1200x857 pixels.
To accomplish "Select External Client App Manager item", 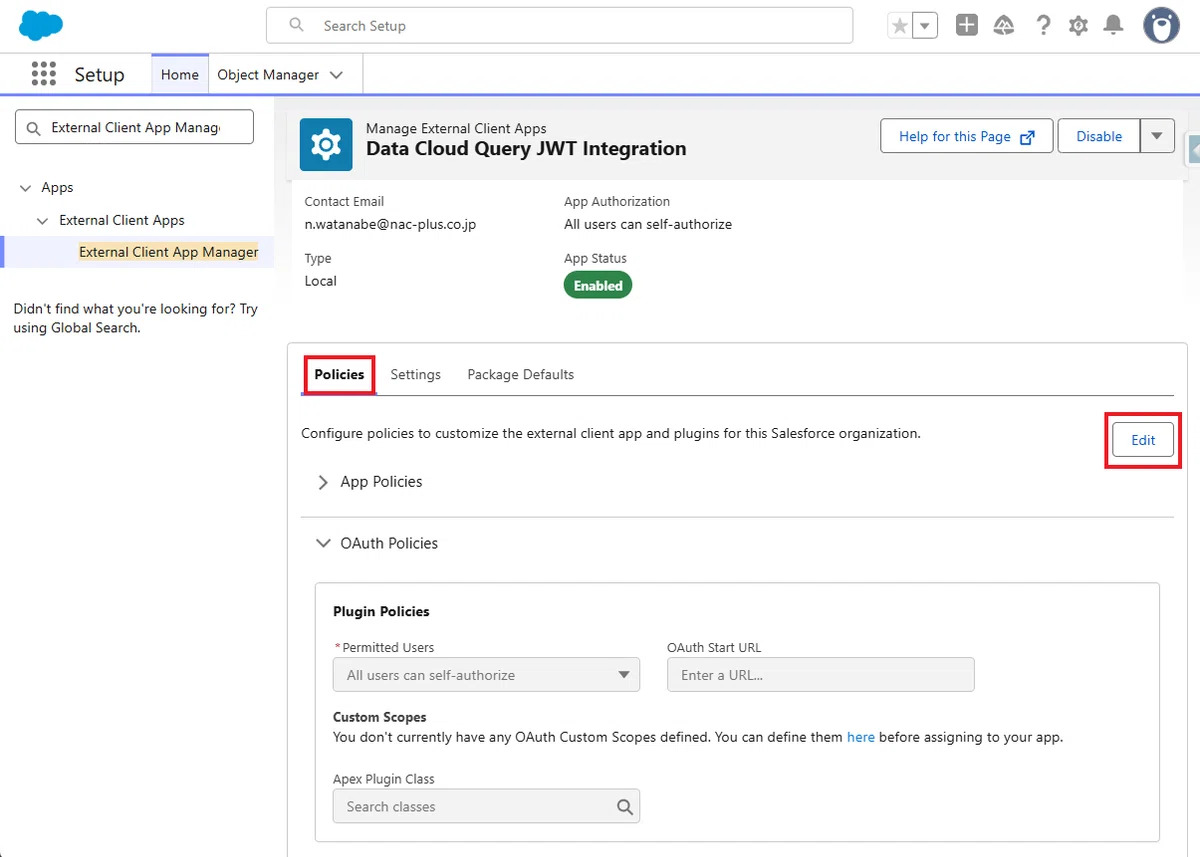I will (x=169, y=252).
